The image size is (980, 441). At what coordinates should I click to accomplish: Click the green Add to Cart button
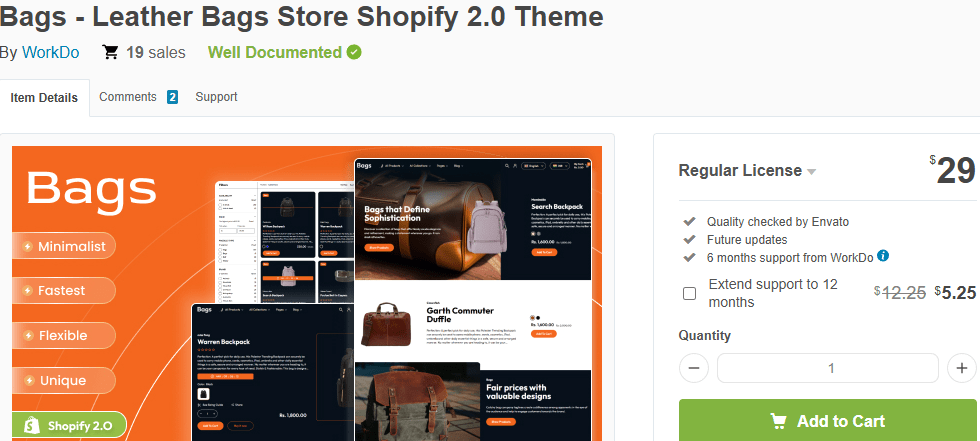(828, 420)
